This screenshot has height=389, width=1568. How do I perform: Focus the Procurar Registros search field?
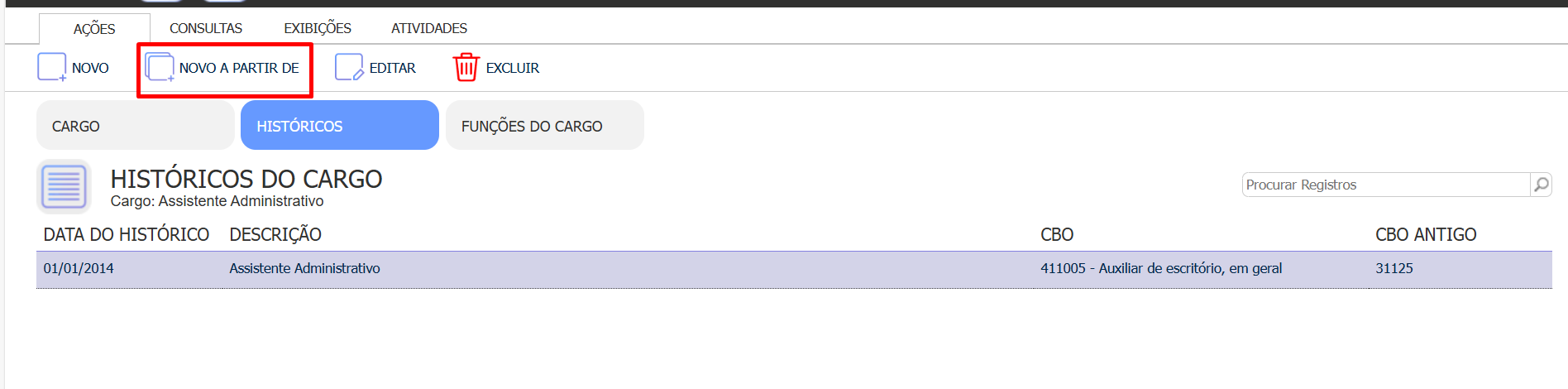1386,185
